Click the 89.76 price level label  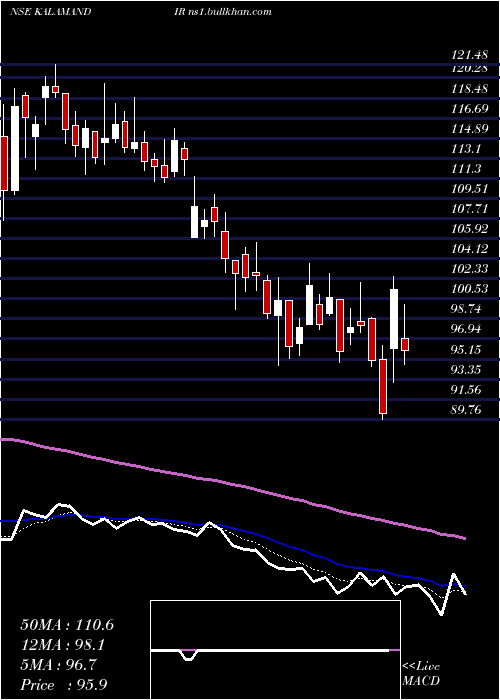point(466,409)
